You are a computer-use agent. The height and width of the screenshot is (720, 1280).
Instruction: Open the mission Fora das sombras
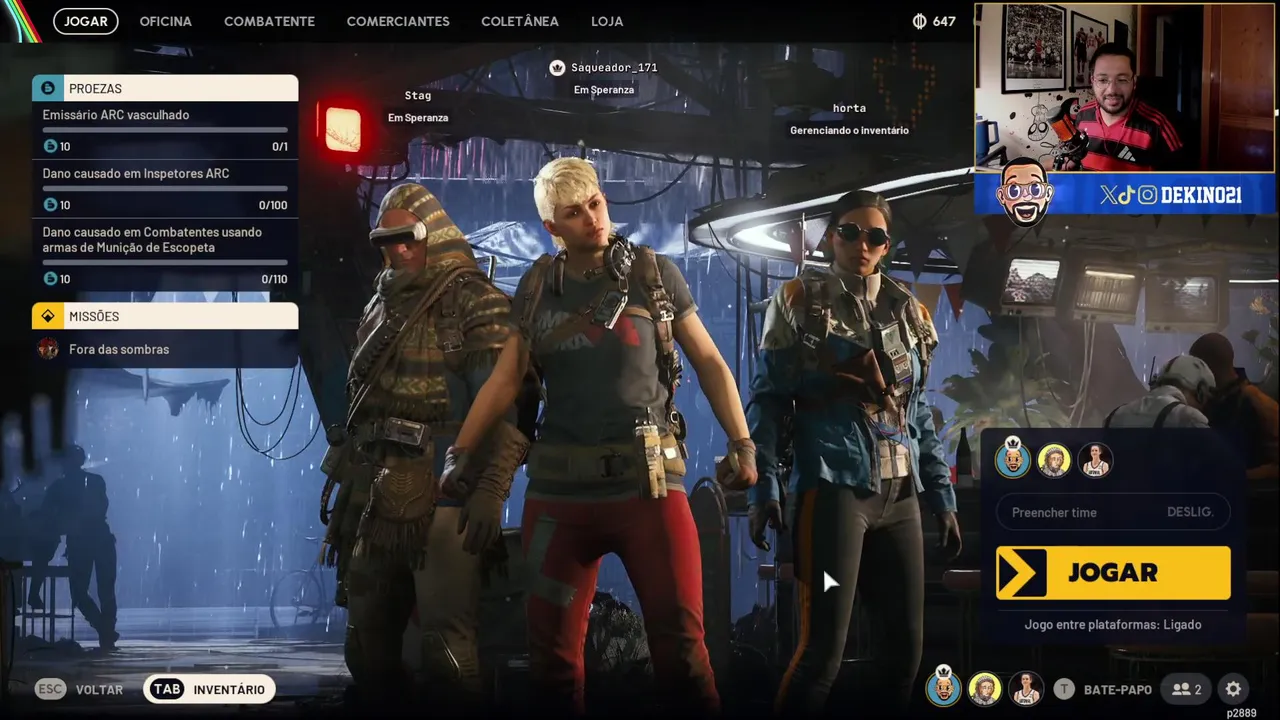pos(165,349)
